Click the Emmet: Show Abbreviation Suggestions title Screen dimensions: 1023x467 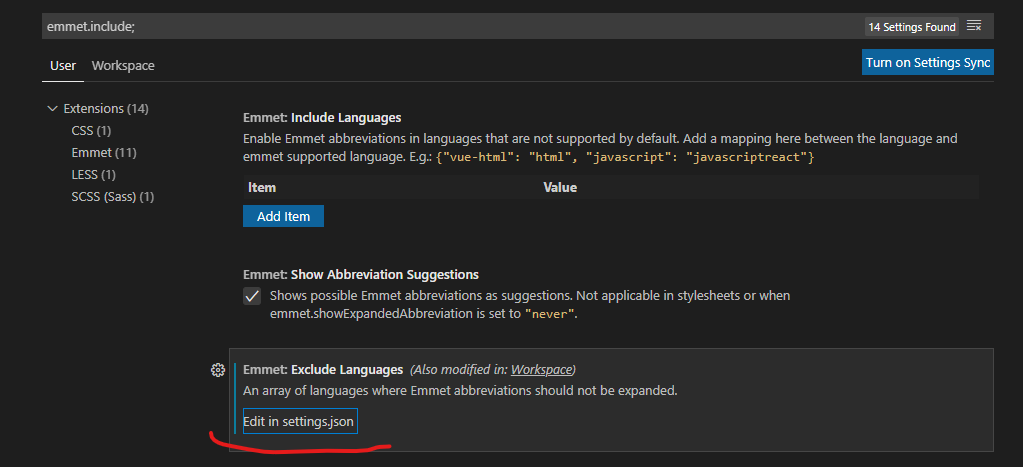[361, 274]
